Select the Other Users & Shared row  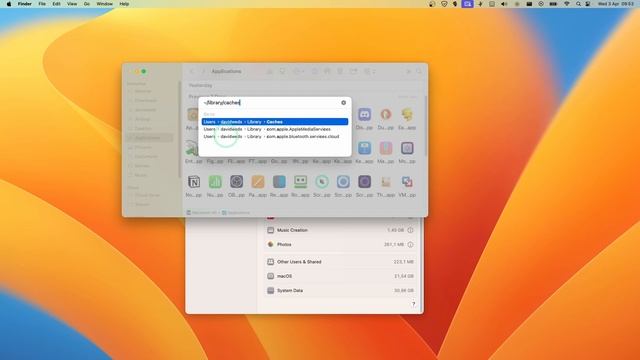(x=340, y=262)
